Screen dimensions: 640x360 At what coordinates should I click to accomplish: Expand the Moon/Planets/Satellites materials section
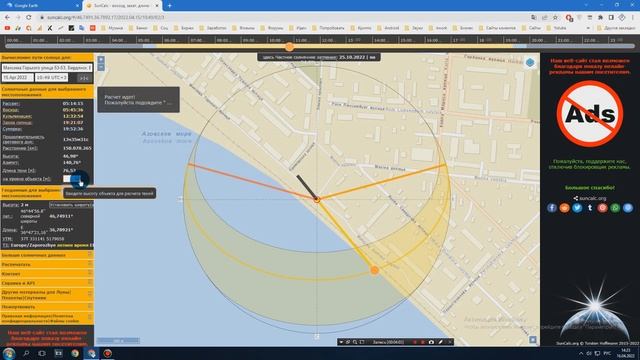pos(47,295)
